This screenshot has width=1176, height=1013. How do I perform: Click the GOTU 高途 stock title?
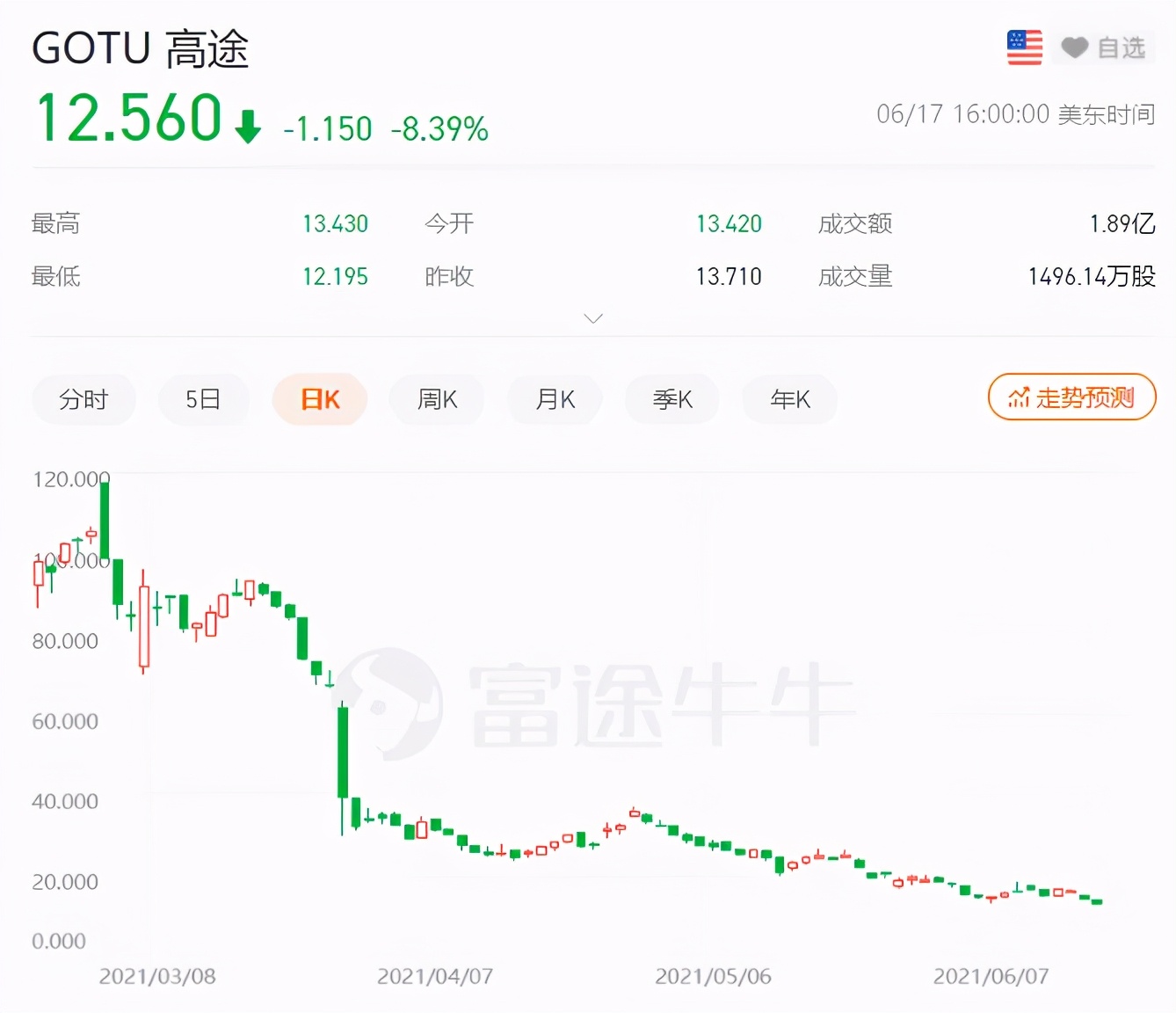141,48
